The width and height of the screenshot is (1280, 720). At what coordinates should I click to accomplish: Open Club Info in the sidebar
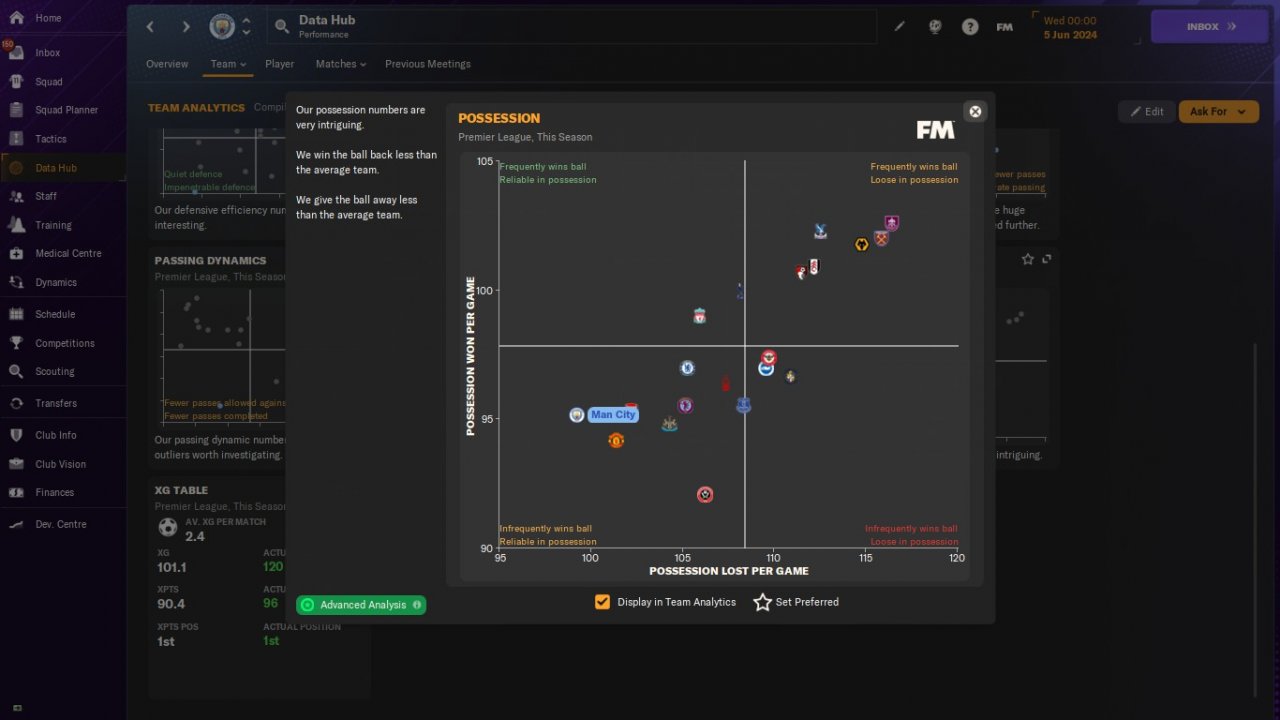(x=56, y=435)
